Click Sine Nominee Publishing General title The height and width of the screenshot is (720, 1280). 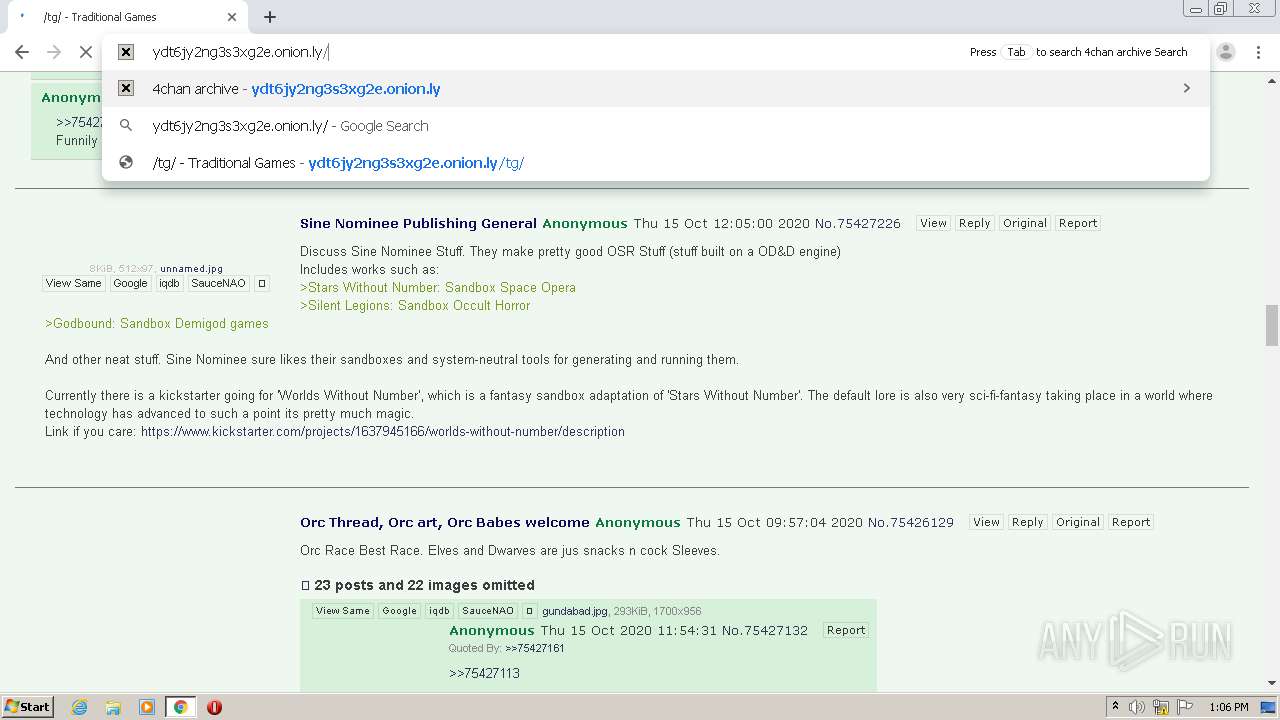pos(418,223)
